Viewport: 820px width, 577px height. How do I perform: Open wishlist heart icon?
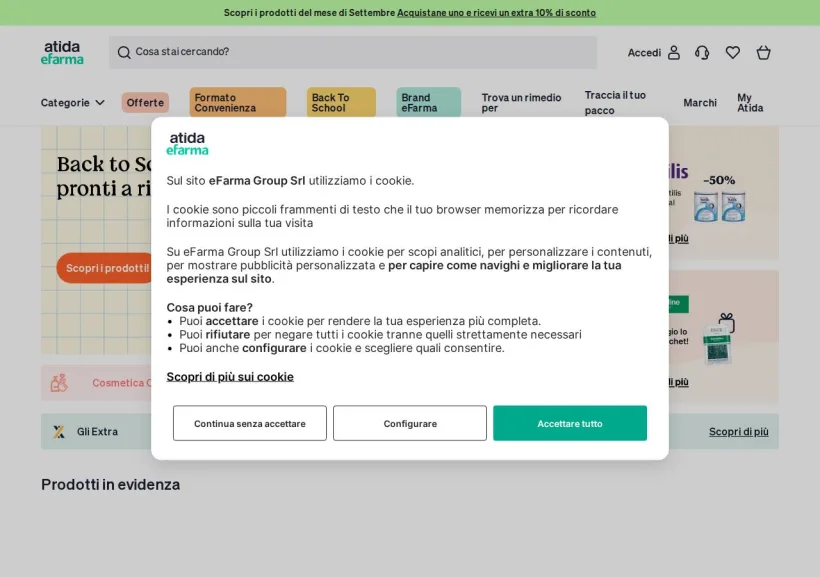(x=733, y=52)
